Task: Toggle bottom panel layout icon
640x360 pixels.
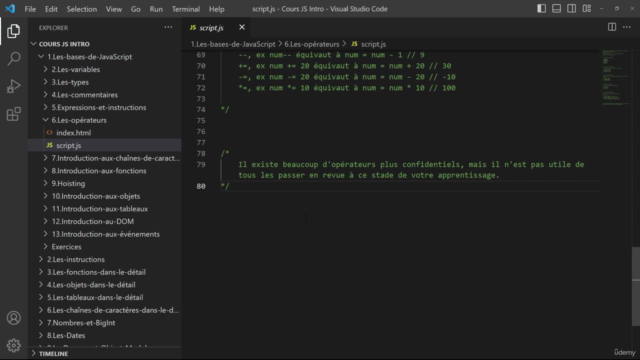Action: [x=556, y=9]
